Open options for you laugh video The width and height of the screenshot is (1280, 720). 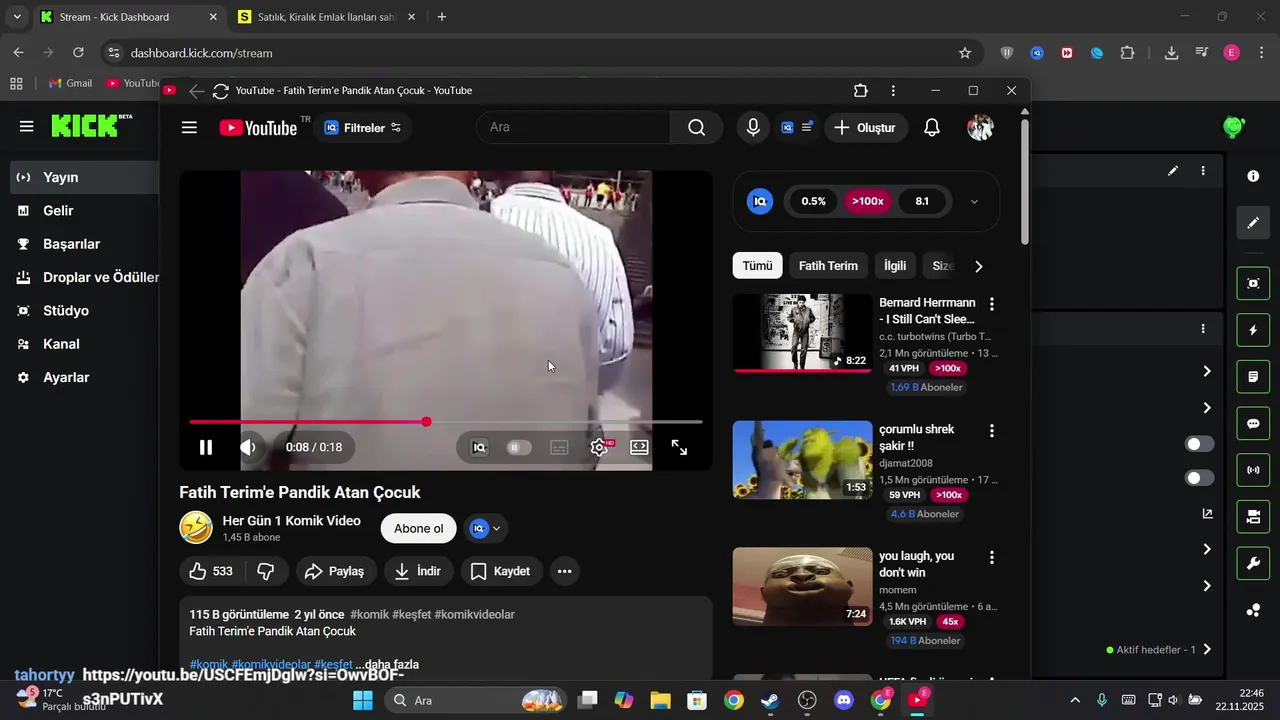coord(992,558)
